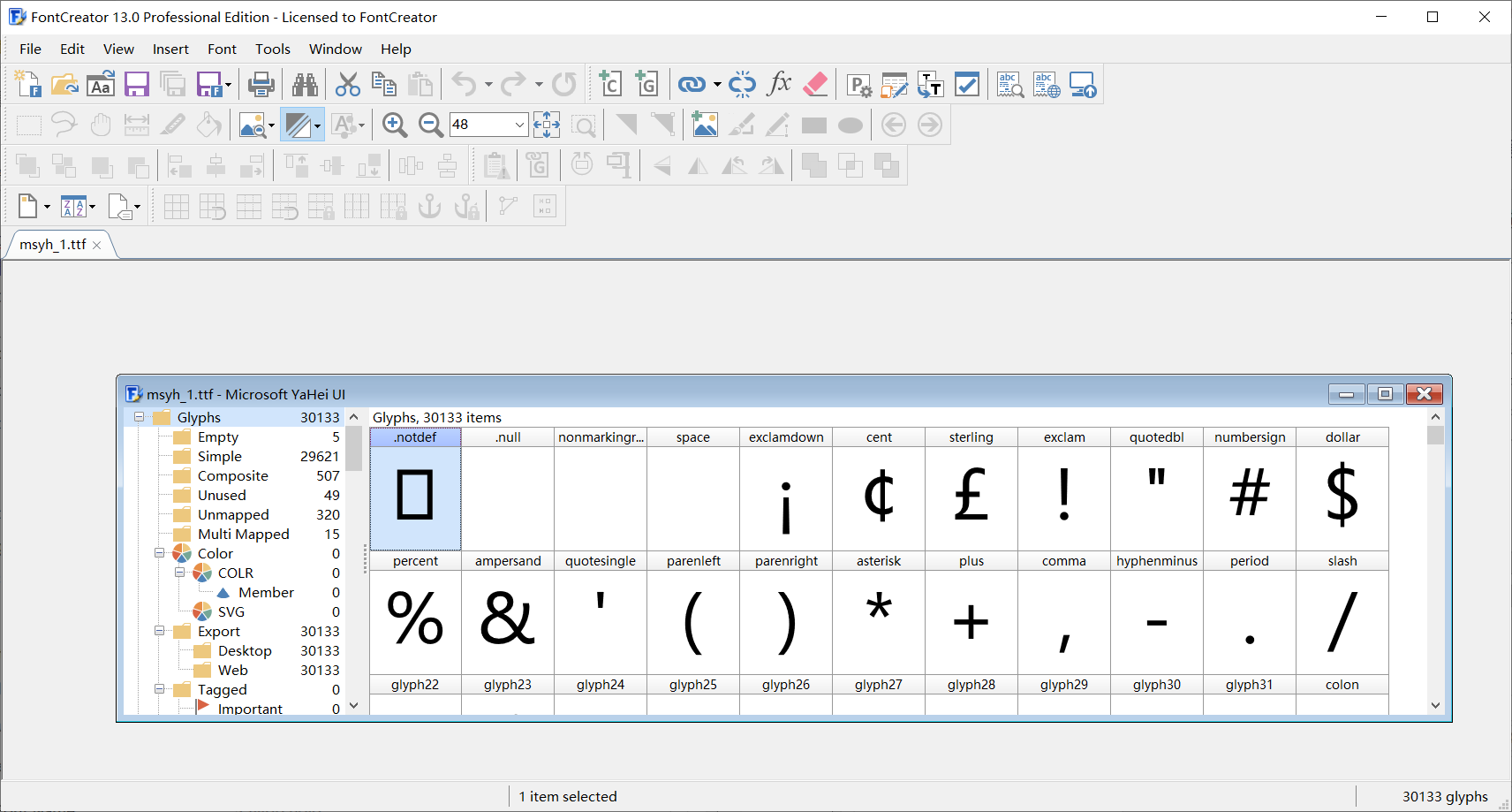Viewport: 1512px width, 812px height.
Task: Open the Tools menu
Action: click(x=273, y=49)
